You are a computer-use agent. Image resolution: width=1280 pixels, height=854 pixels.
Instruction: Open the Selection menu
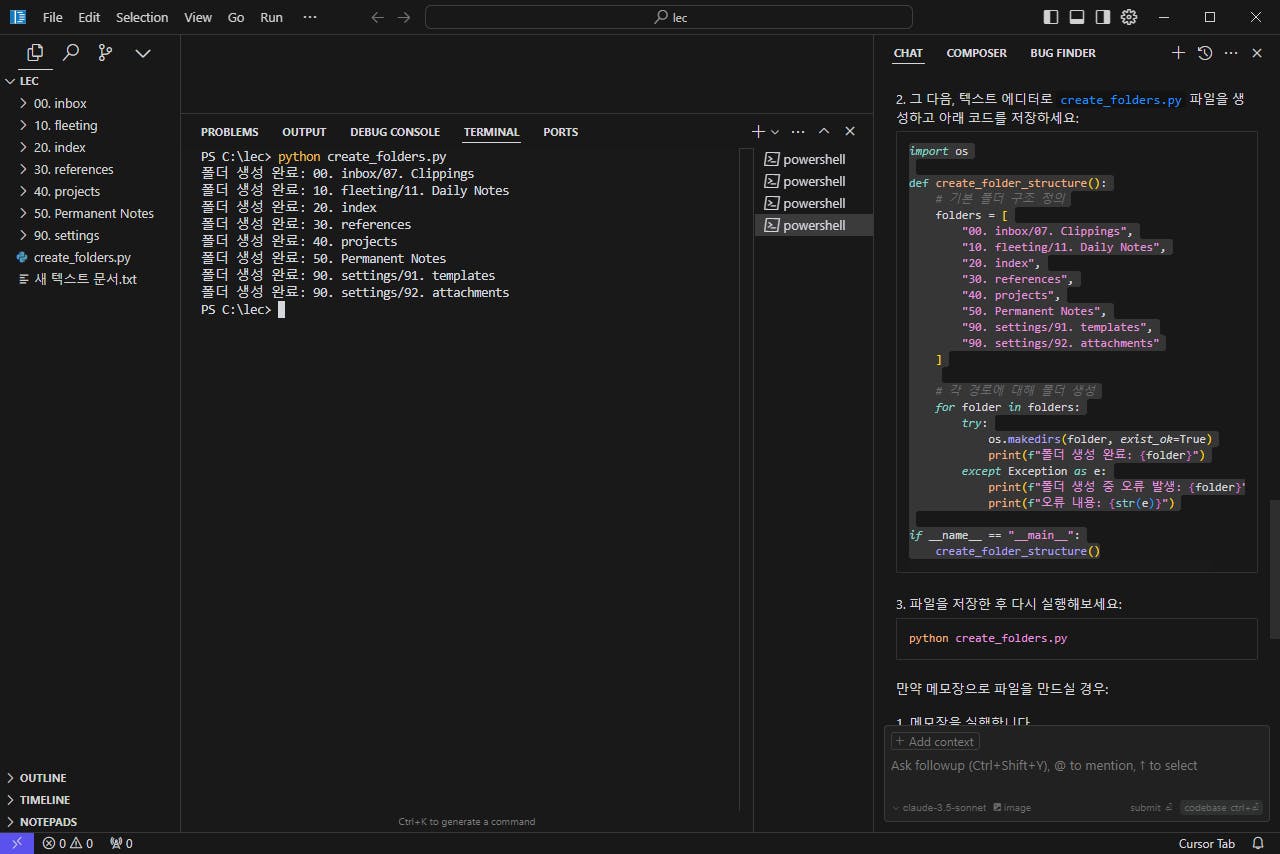(x=142, y=17)
